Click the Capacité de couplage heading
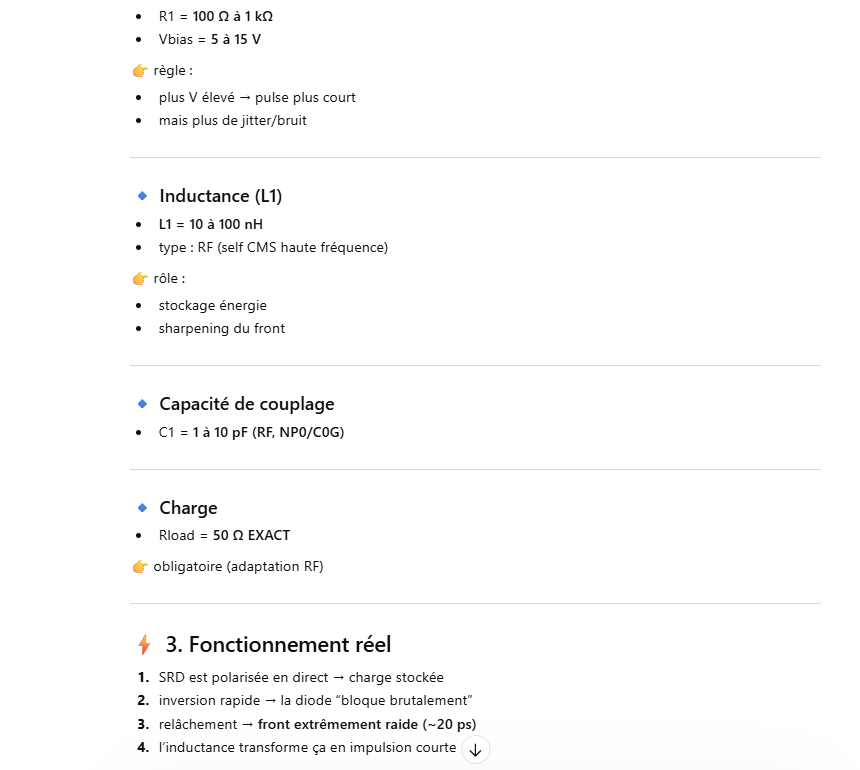 coord(247,404)
